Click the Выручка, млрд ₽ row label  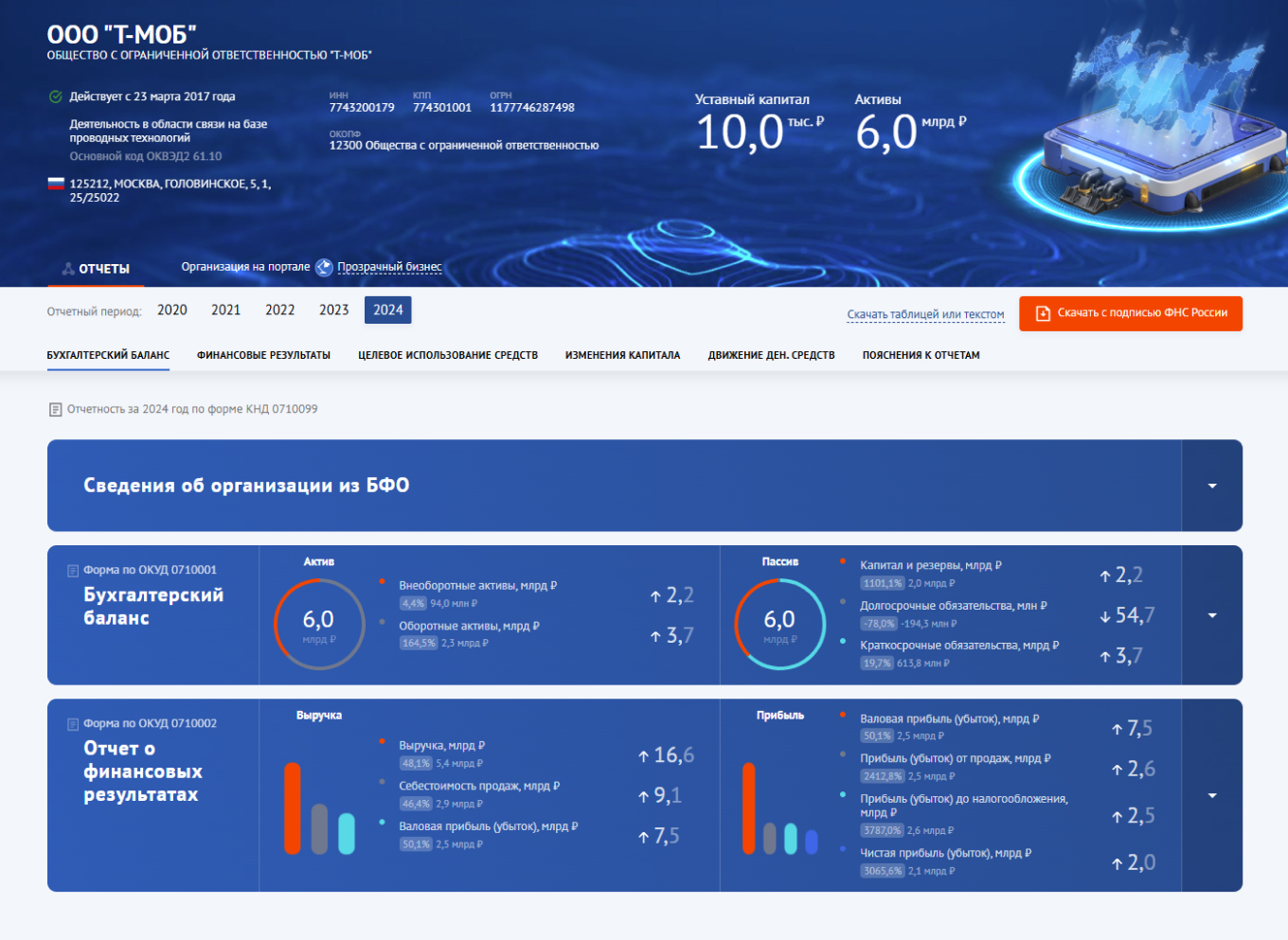442,746
